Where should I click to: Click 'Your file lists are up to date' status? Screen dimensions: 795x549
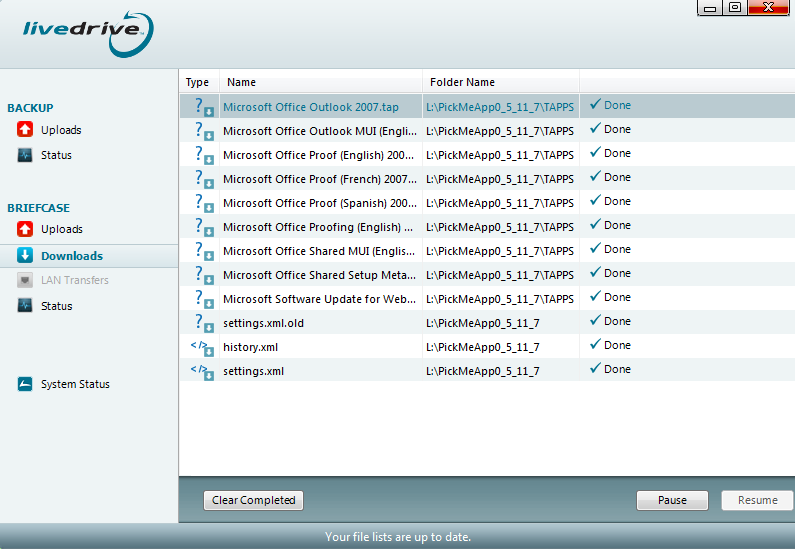pyautogui.click(x=398, y=536)
